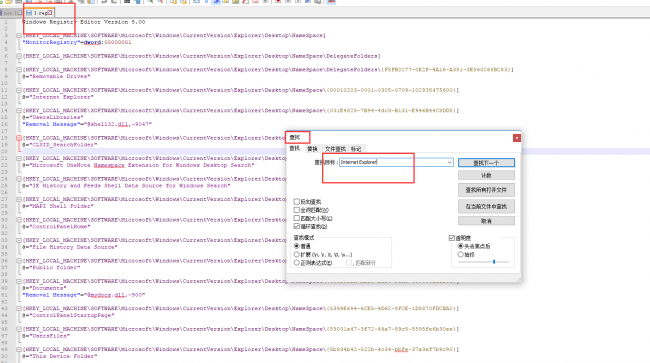Click the @="File History Data Source" text
The width and height of the screenshot is (650, 363).
point(70,247)
